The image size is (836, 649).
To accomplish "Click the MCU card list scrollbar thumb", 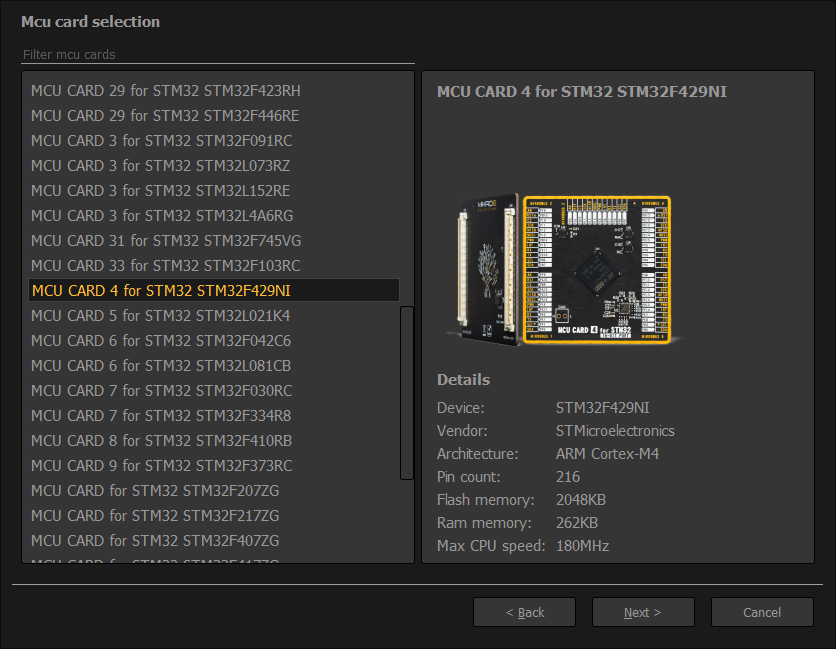I will point(406,392).
